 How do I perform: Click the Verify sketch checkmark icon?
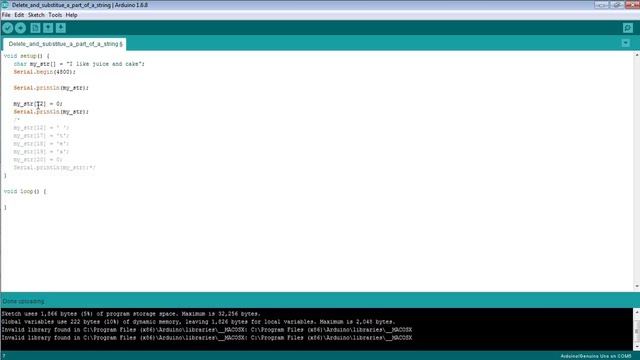tap(8, 28)
